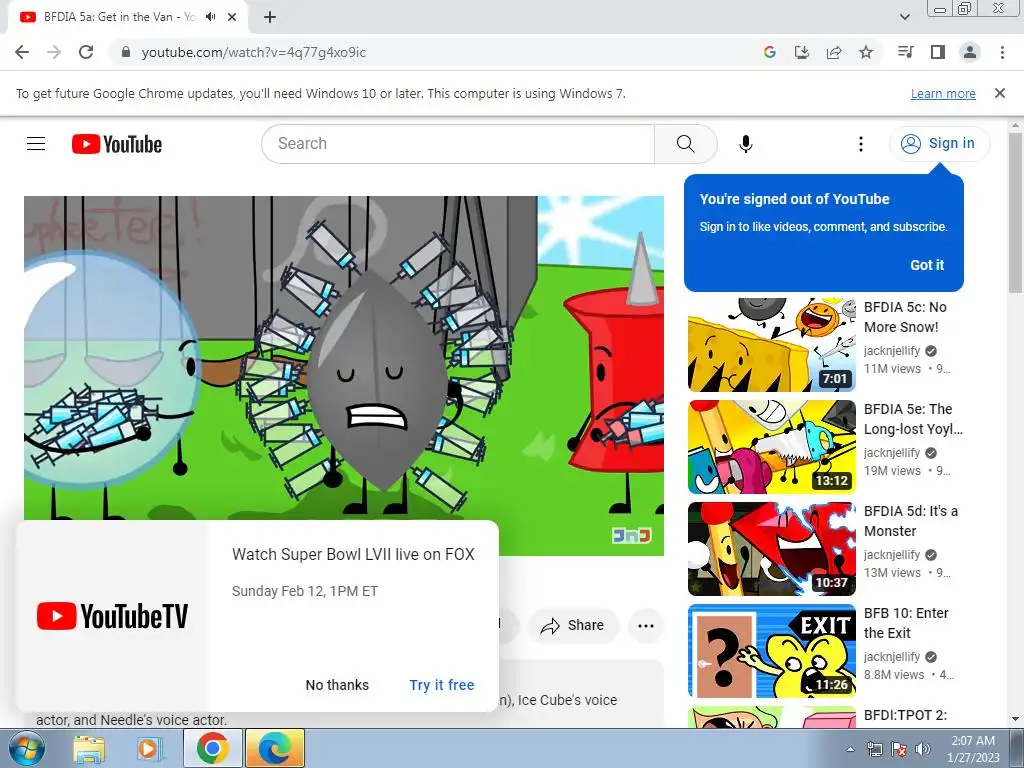Mute the tab using the speaker icon
Viewport: 1024px width, 768px height.
(x=210, y=17)
